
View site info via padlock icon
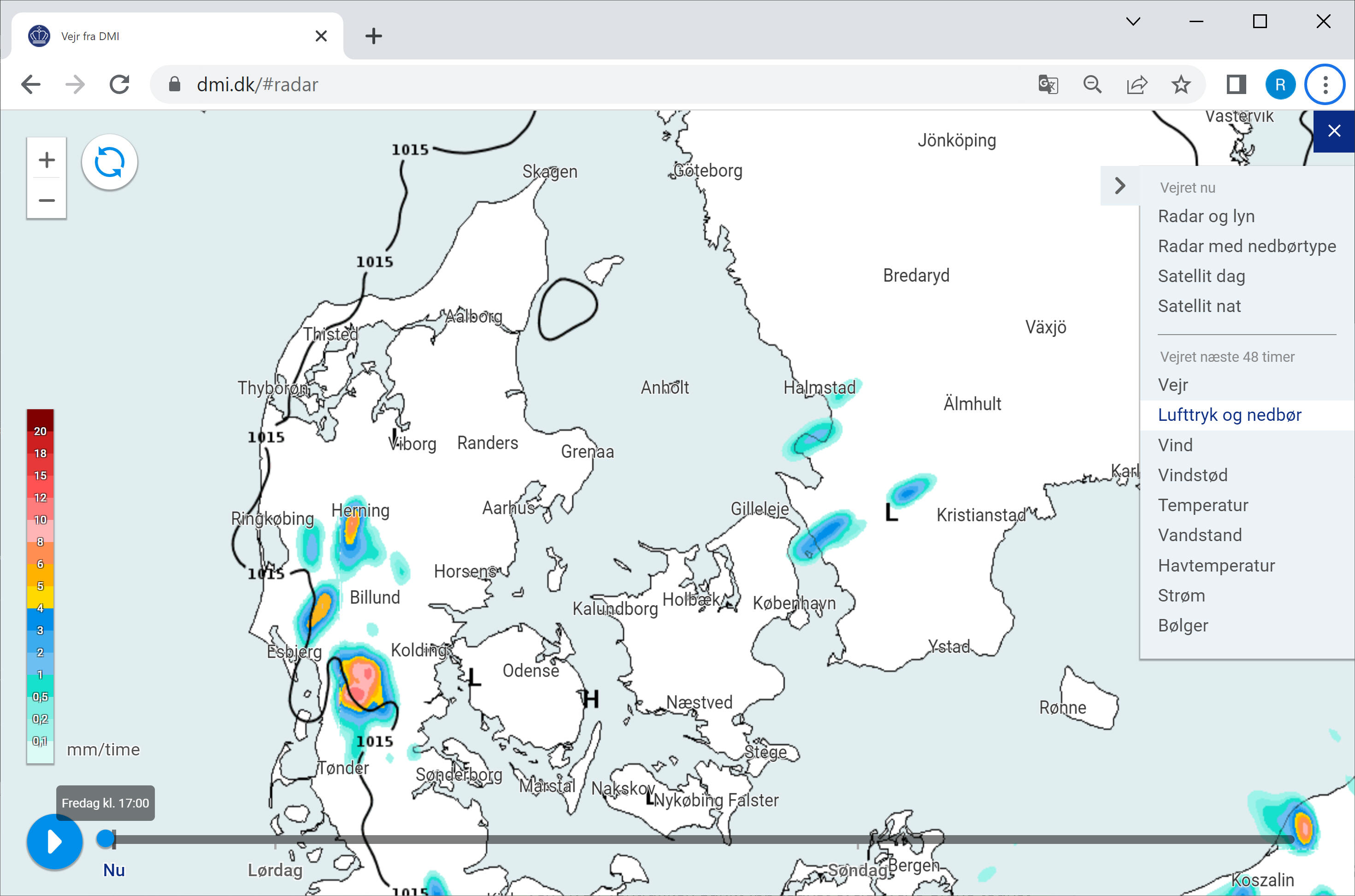[x=175, y=84]
